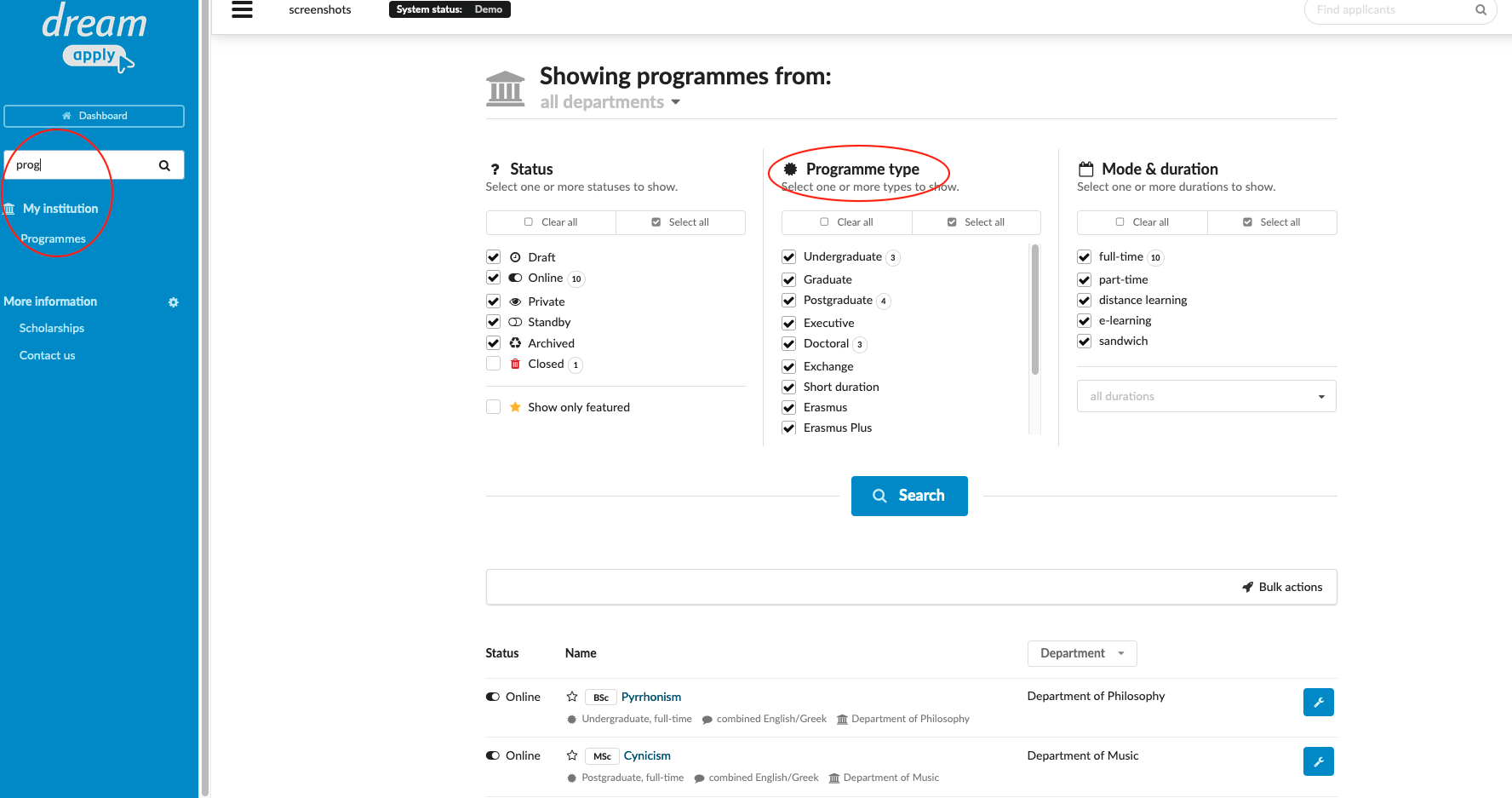This screenshot has height=798, width=1512.
Task: Star the Cynicism programme as featured
Action: point(572,755)
